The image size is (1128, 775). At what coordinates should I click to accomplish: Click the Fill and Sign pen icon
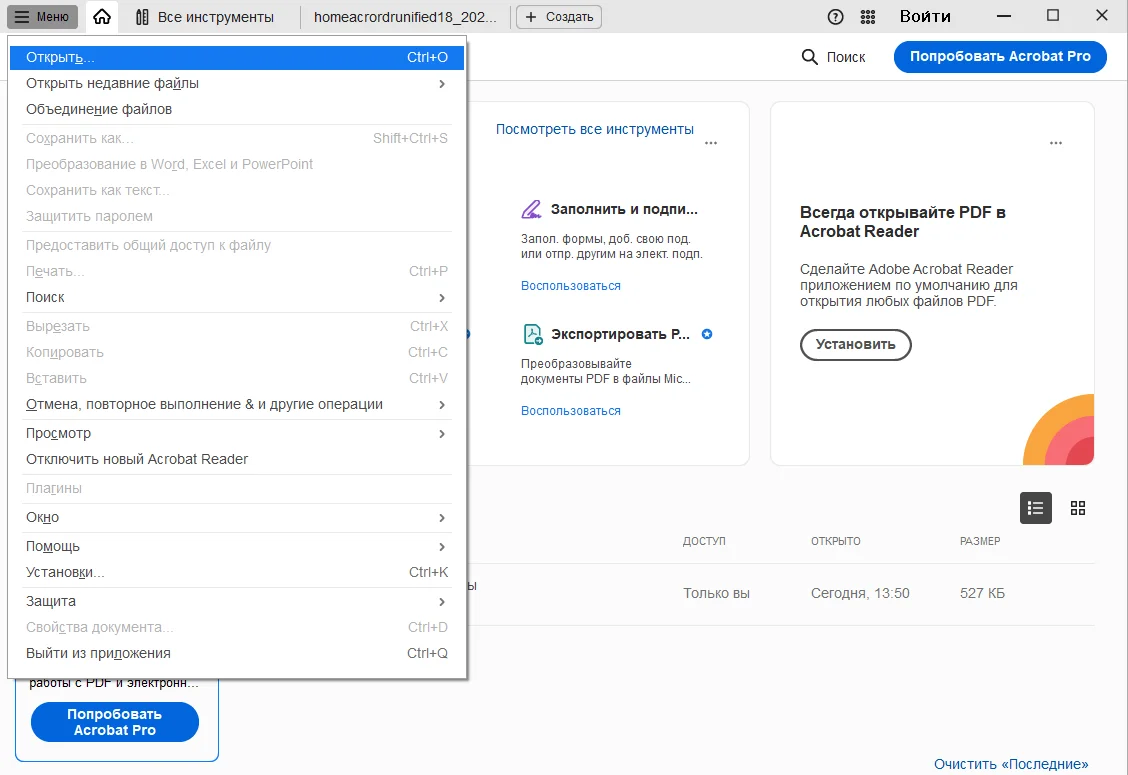coord(531,210)
